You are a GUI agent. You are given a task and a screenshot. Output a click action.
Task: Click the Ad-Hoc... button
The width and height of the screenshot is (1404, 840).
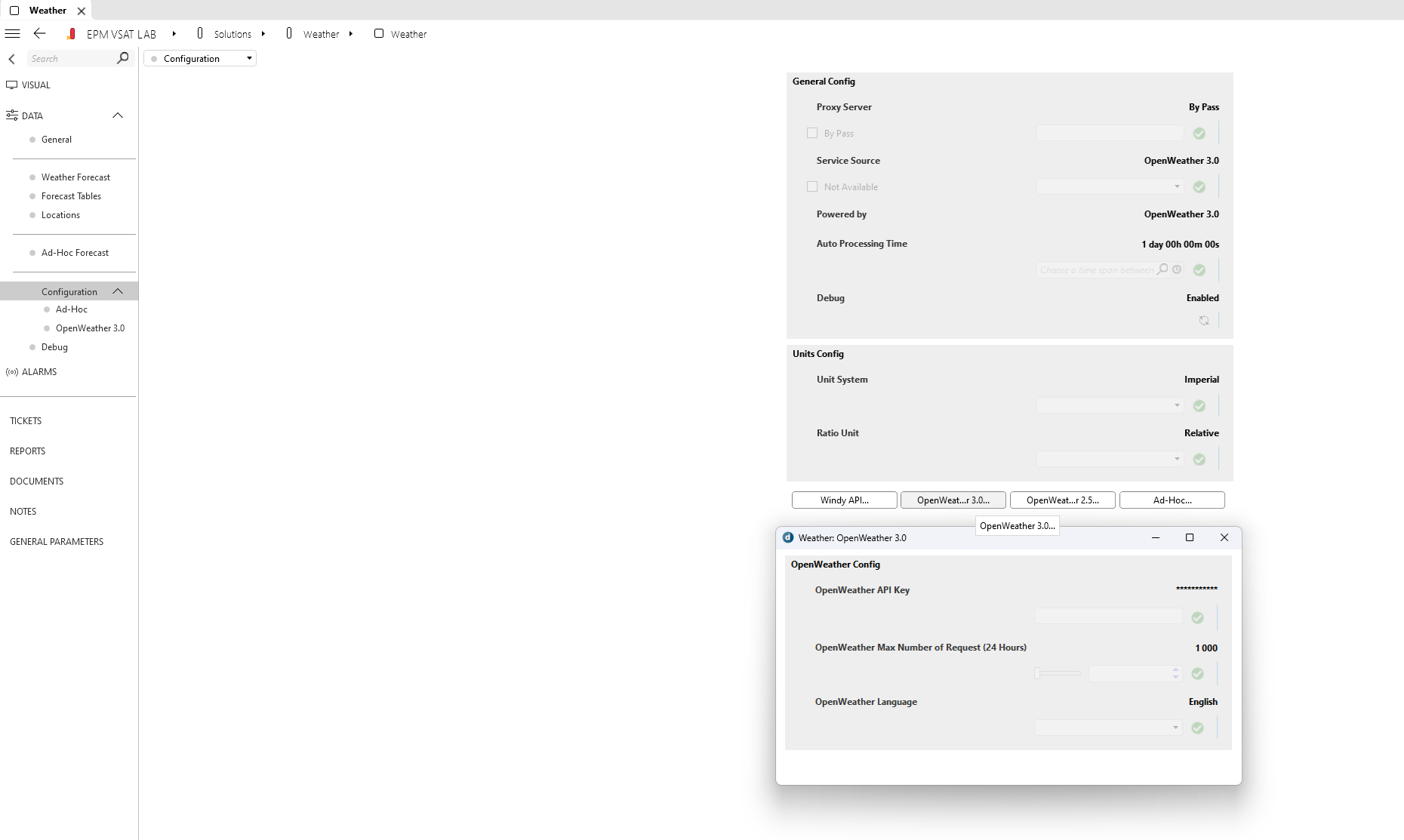pos(1172,500)
